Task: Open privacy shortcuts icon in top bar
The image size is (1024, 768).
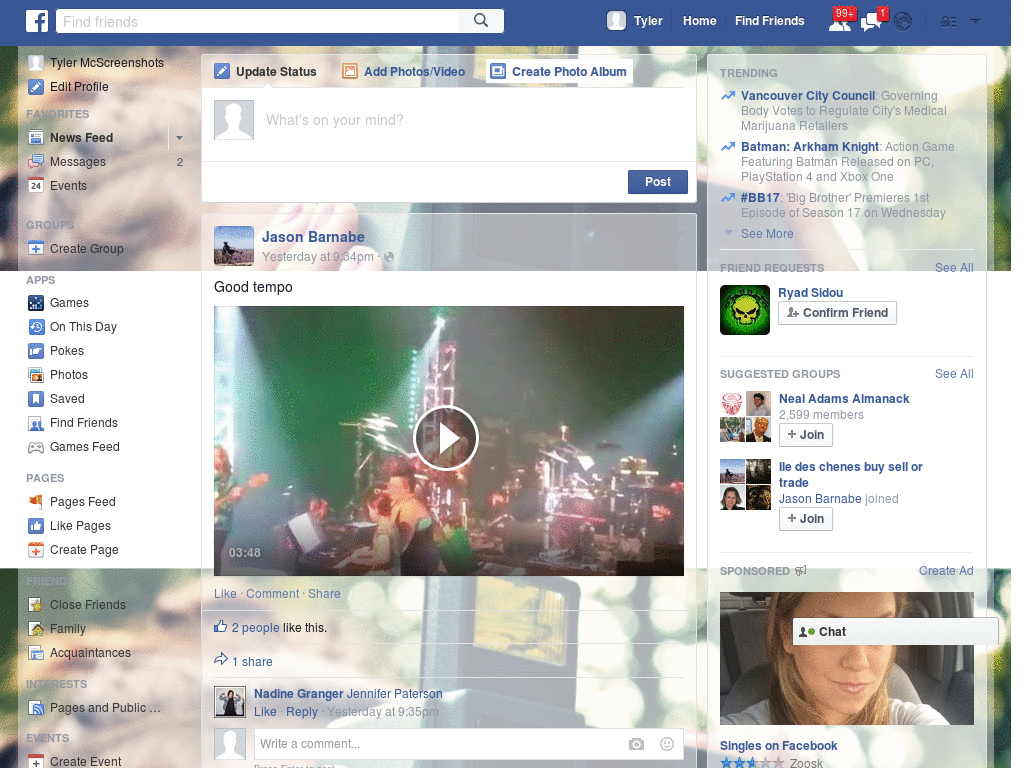Action: click(948, 22)
